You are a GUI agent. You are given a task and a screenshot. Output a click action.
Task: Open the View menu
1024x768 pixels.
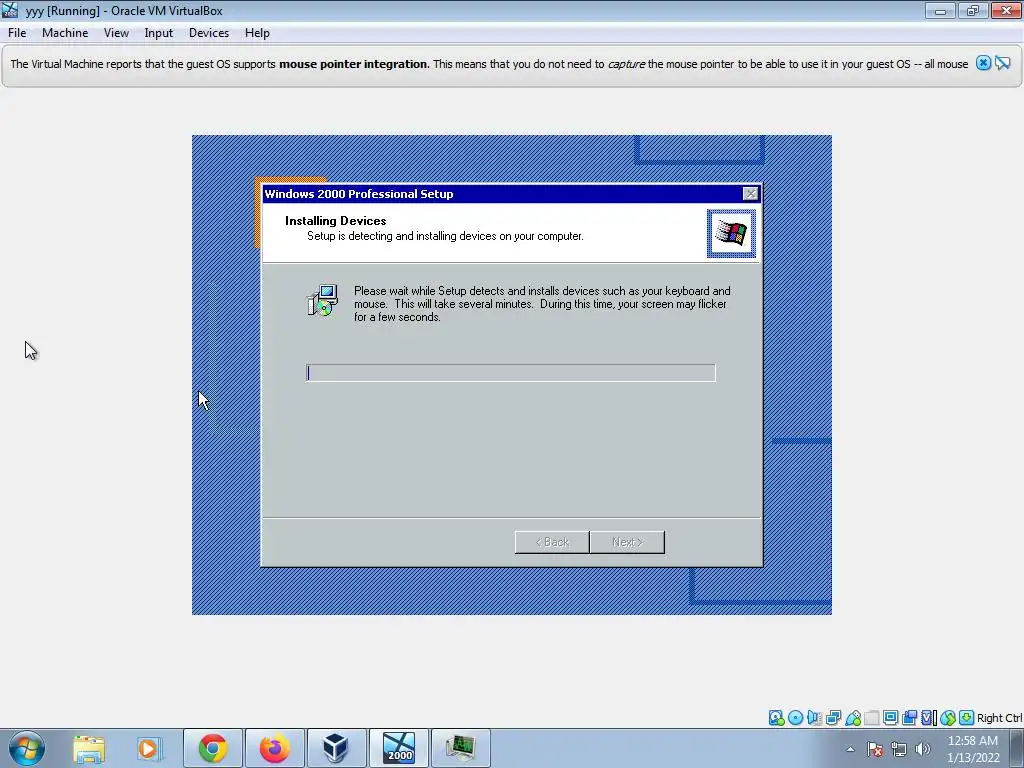116,33
